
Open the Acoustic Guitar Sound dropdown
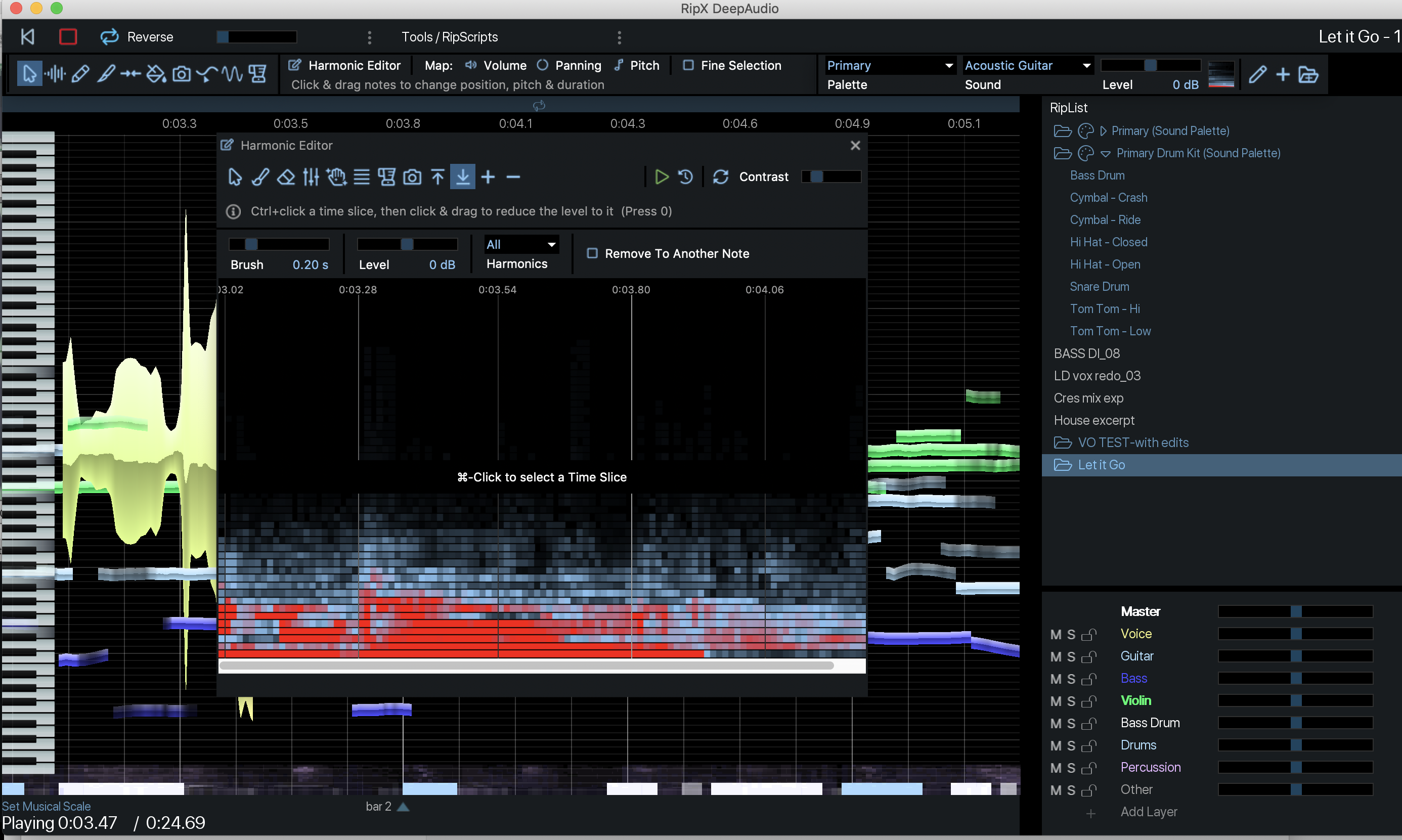click(x=1027, y=65)
